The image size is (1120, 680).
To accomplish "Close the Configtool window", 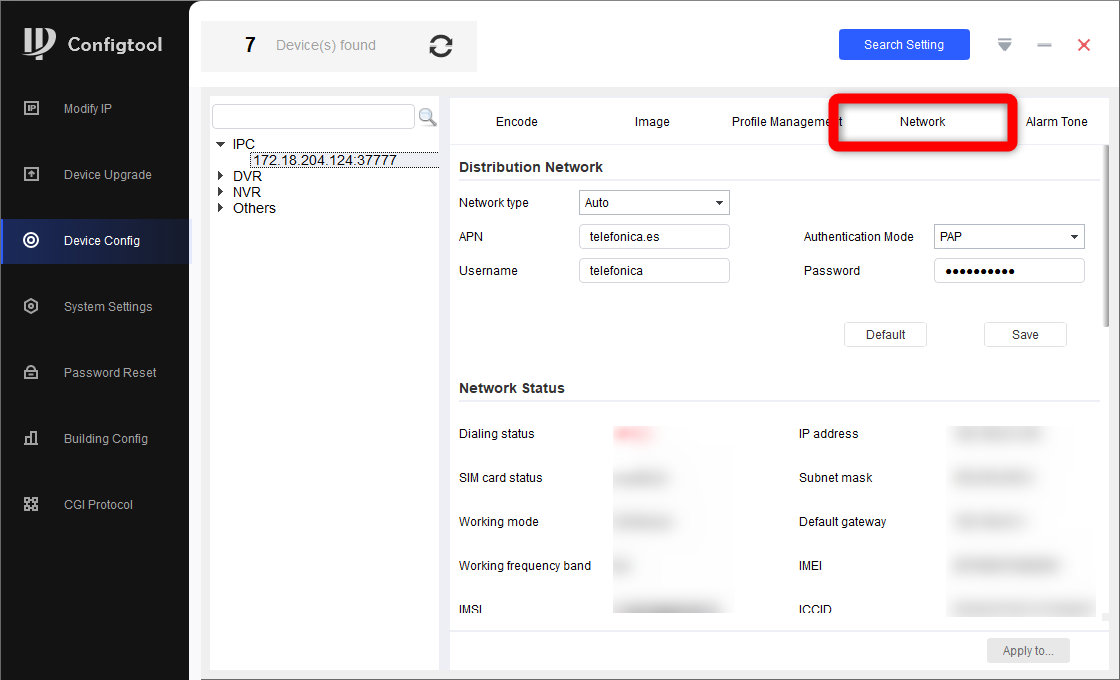I will pos(1084,45).
